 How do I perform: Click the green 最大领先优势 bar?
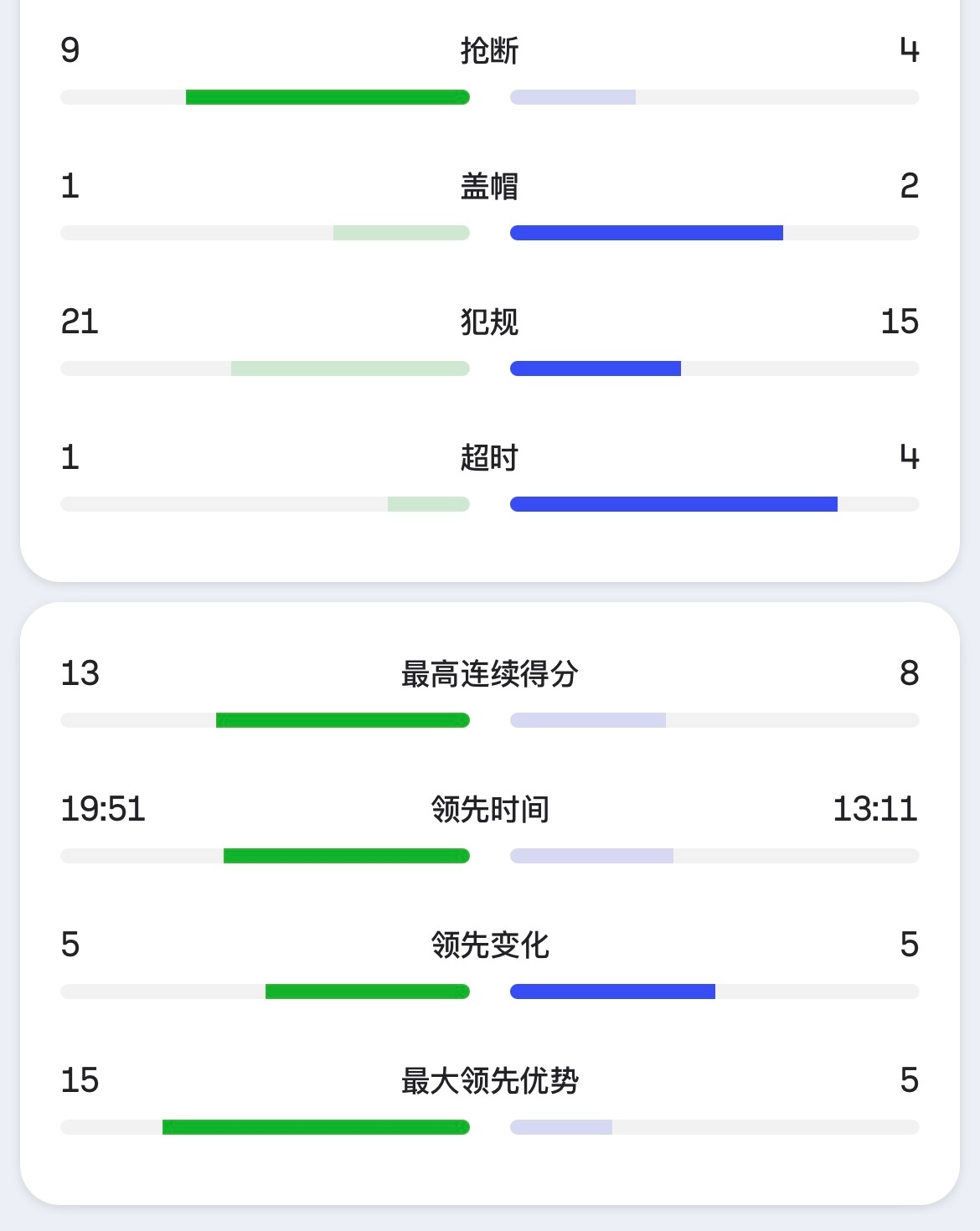click(x=315, y=1127)
